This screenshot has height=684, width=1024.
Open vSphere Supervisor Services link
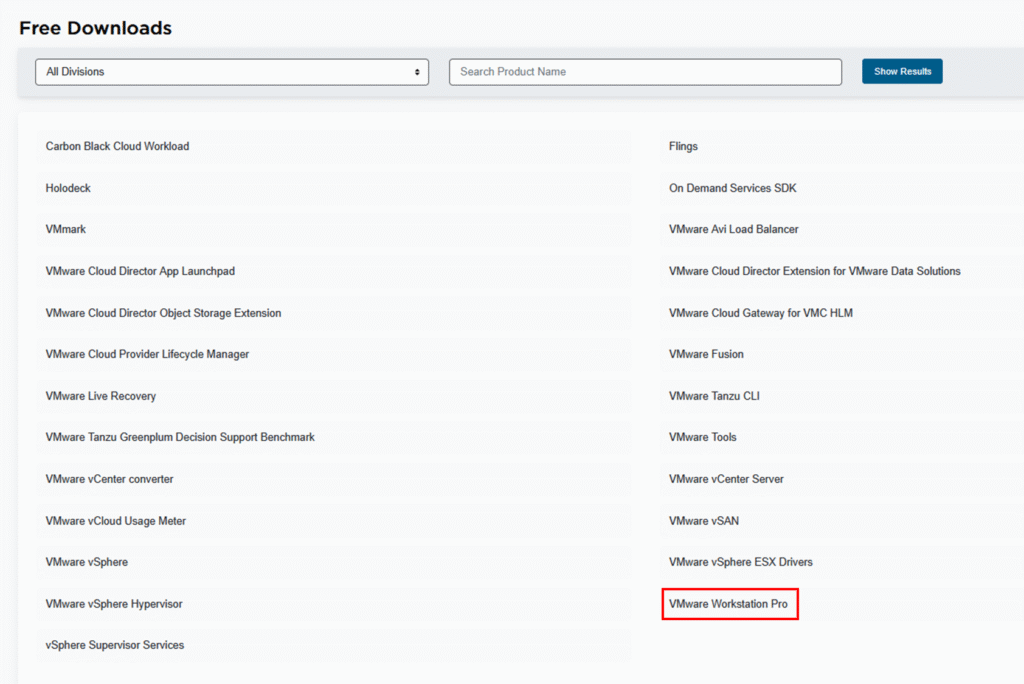pos(115,645)
